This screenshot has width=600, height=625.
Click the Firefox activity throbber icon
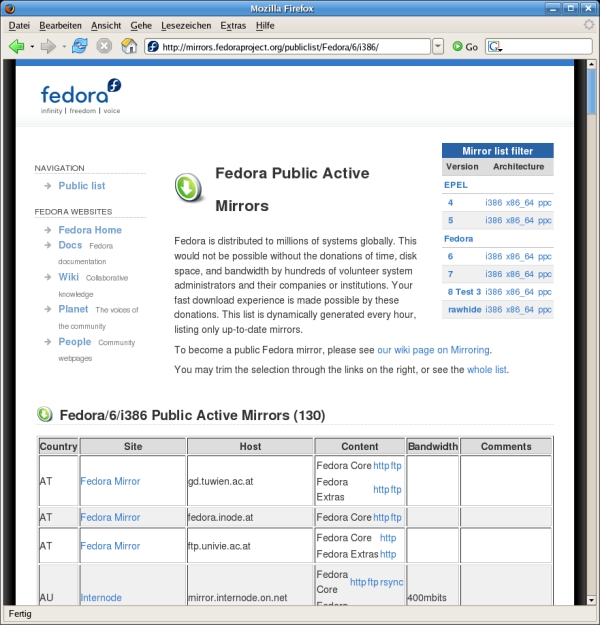(x=588, y=24)
